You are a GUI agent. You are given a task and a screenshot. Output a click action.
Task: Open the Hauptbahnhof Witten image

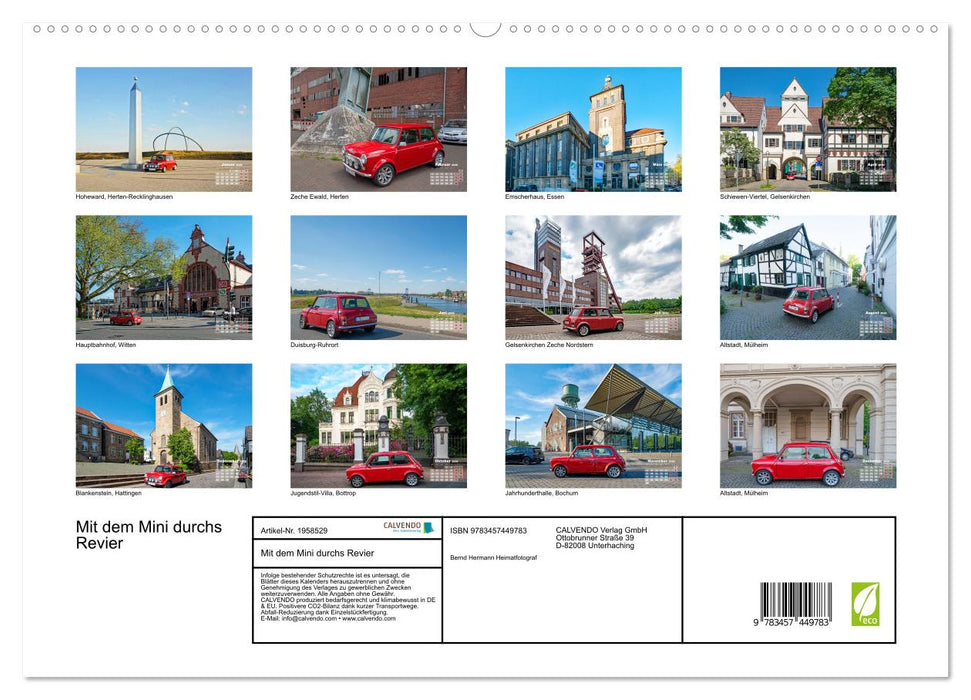(x=164, y=276)
